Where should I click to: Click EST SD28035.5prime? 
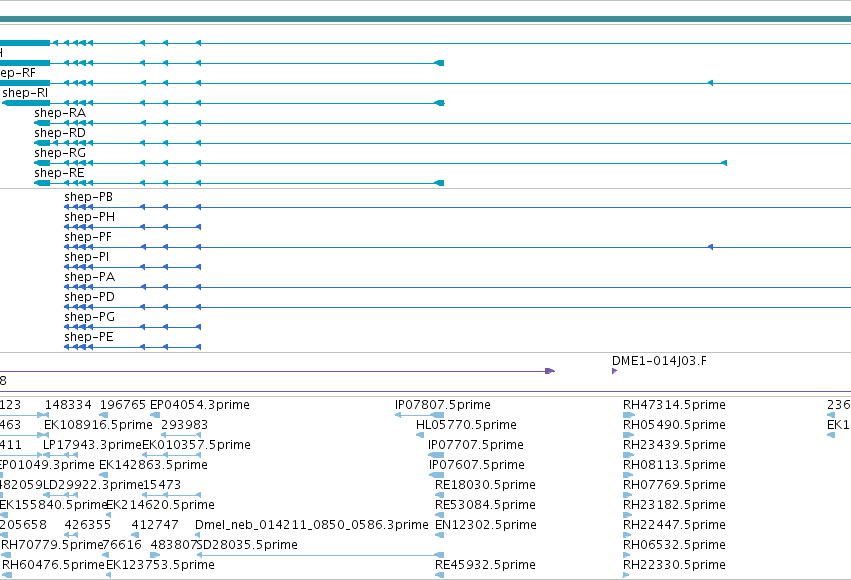click(x=247, y=545)
